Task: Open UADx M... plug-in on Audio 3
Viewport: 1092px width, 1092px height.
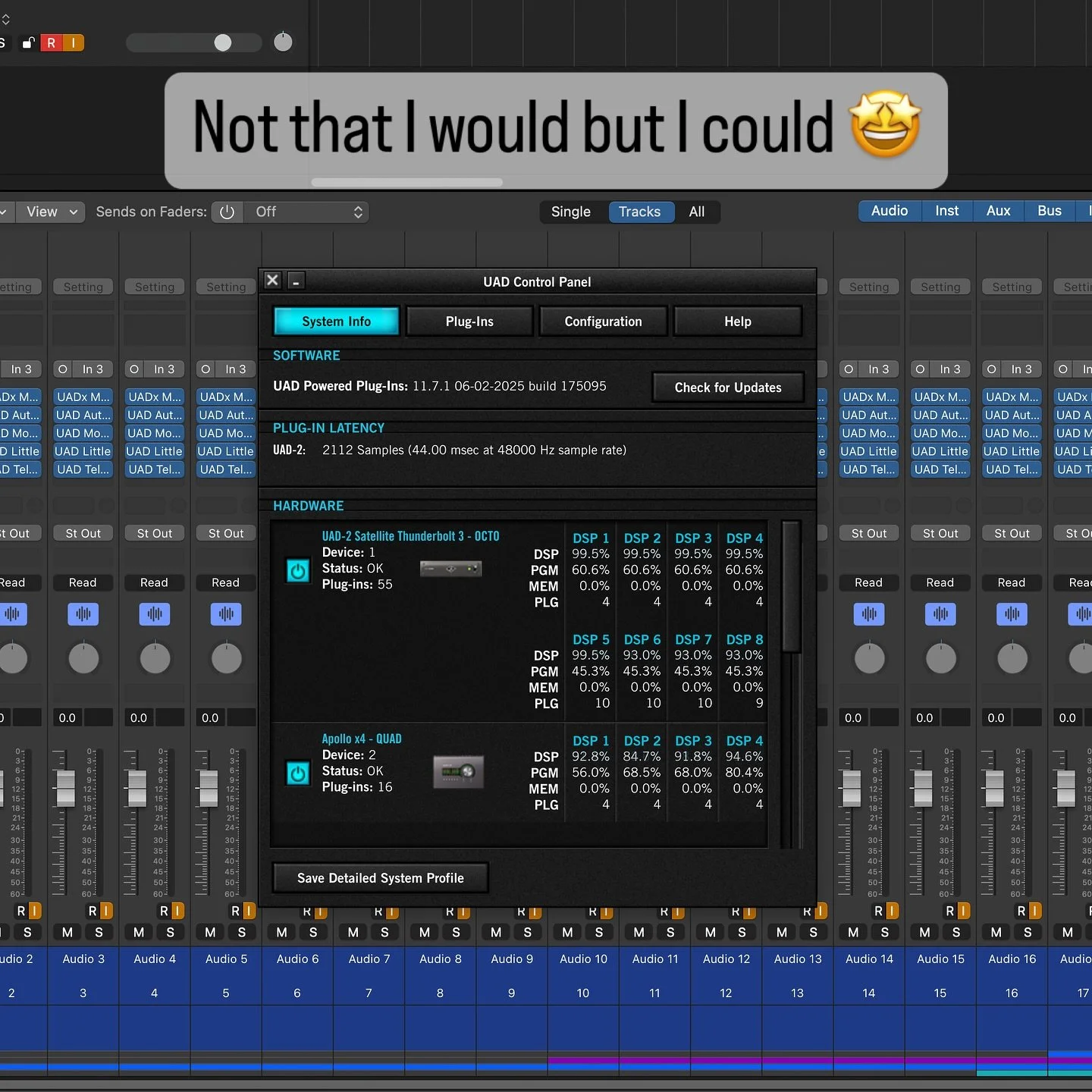Action: (83, 397)
